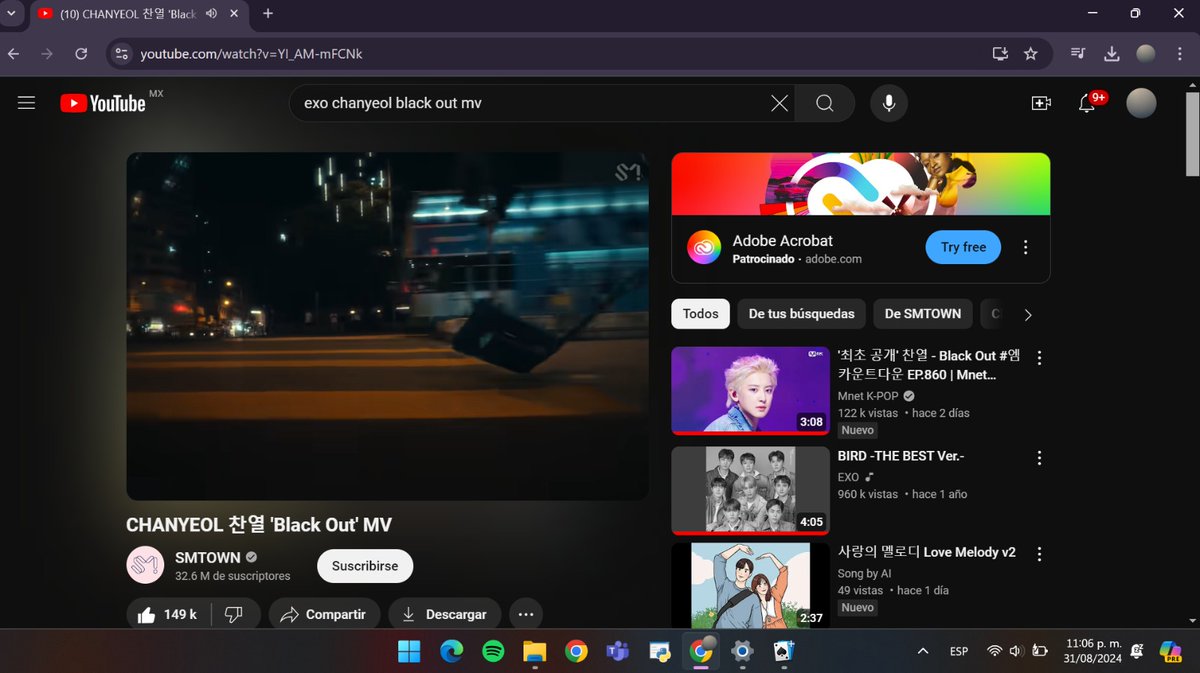Image resolution: width=1200 pixels, height=673 pixels.
Task: Install or cast page icon in address bar
Action: pos(1000,54)
